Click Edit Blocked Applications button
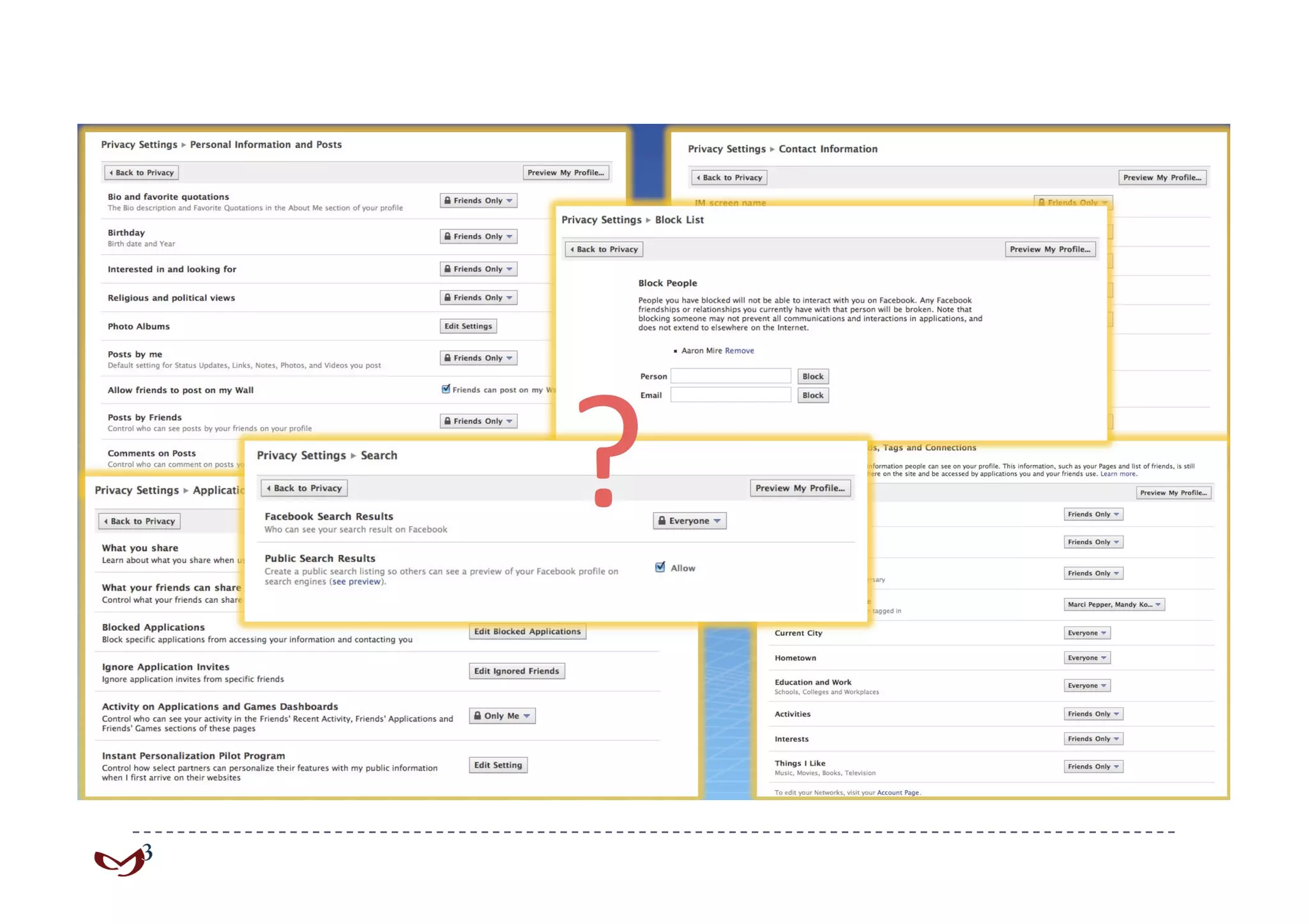Image resolution: width=1308 pixels, height=924 pixels. tap(527, 632)
